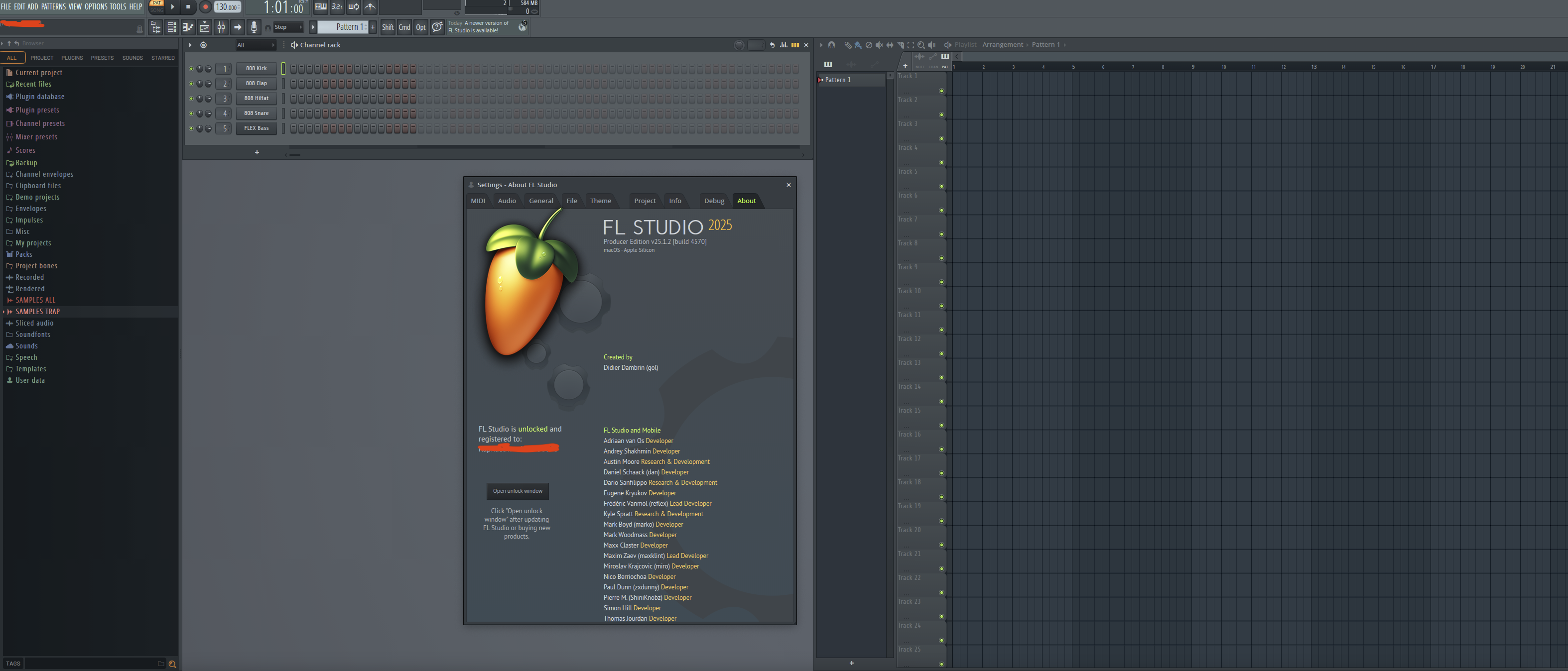Adjust the 808 Clap volume knob
Viewport: 1568px width, 671px height.
click(x=208, y=84)
